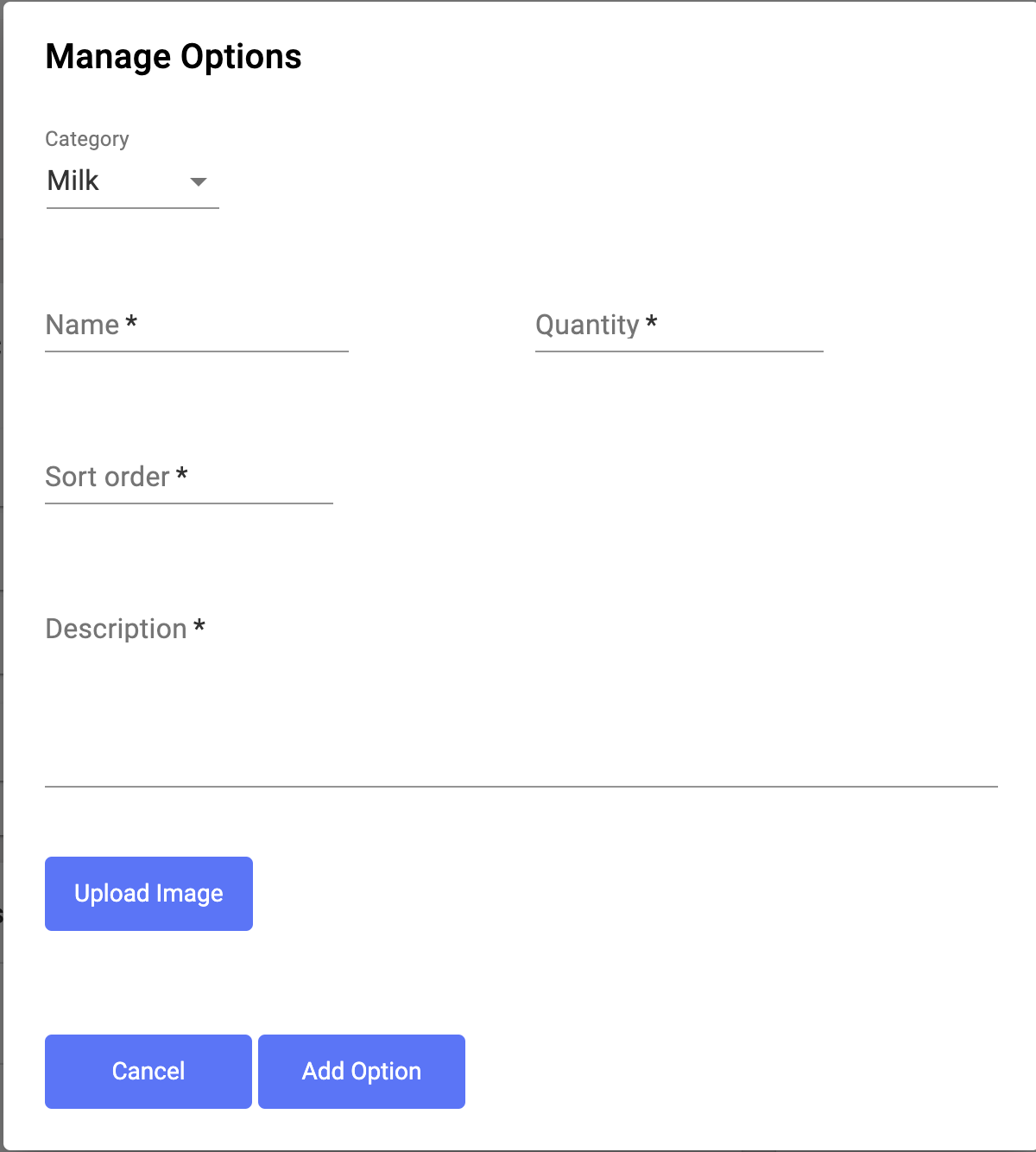Click the Quantity field's required asterisk
The image size is (1036, 1152).
click(652, 323)
